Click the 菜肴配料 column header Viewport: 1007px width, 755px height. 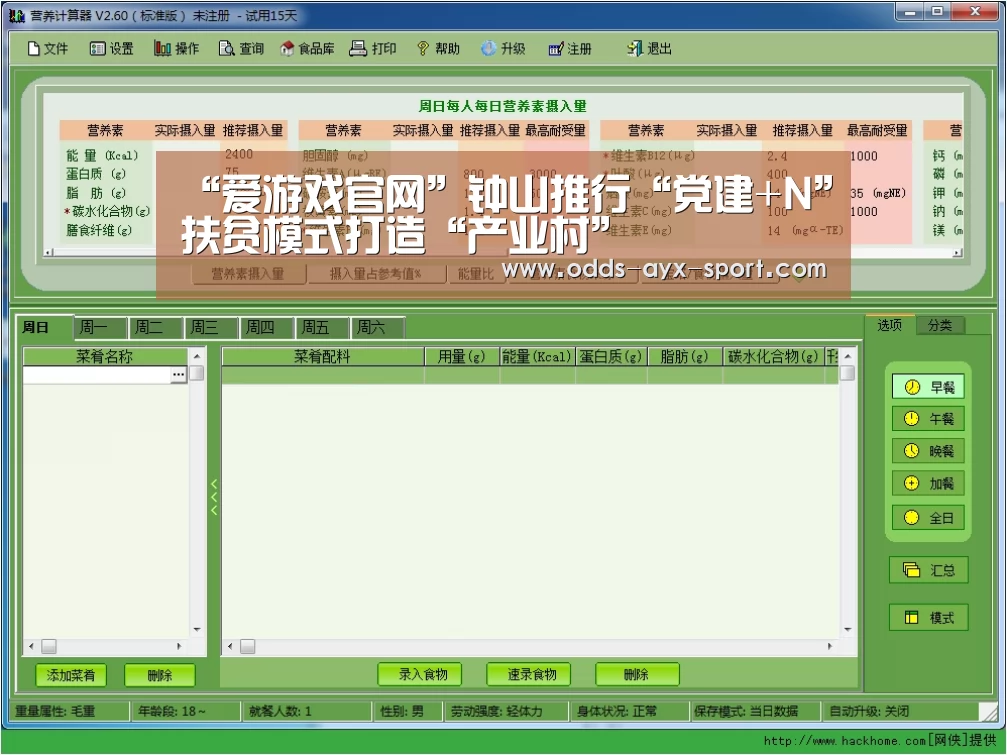[x=322, y=356]
